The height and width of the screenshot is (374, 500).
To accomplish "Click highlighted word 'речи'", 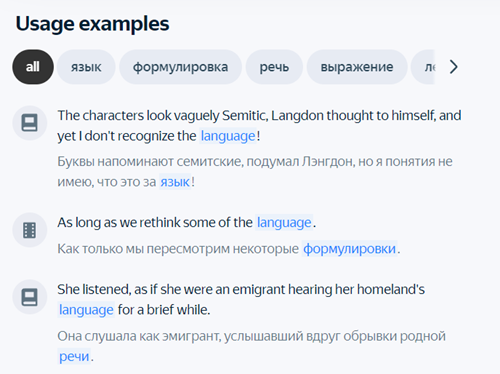I will (x=74, y=356).
